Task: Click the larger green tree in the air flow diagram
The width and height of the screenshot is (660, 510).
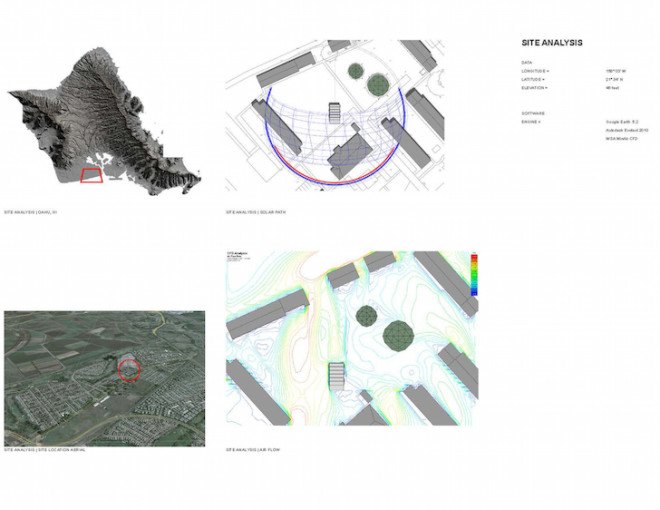Action: (398, 335)
